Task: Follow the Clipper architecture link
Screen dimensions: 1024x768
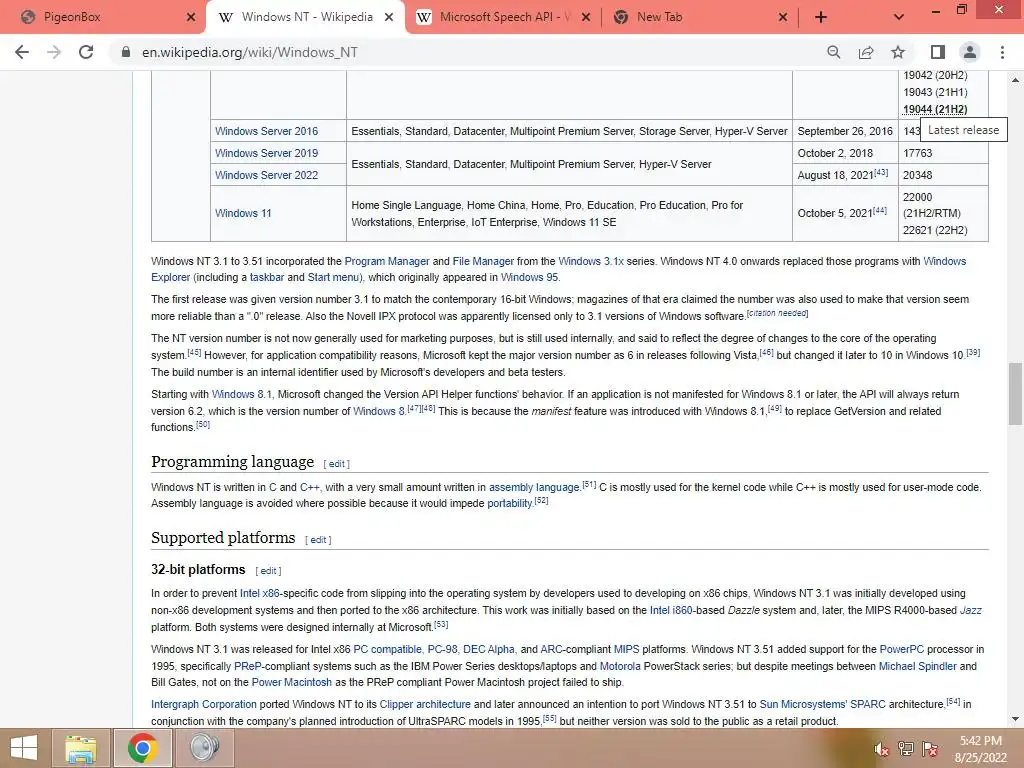Action: click(425, 705)
